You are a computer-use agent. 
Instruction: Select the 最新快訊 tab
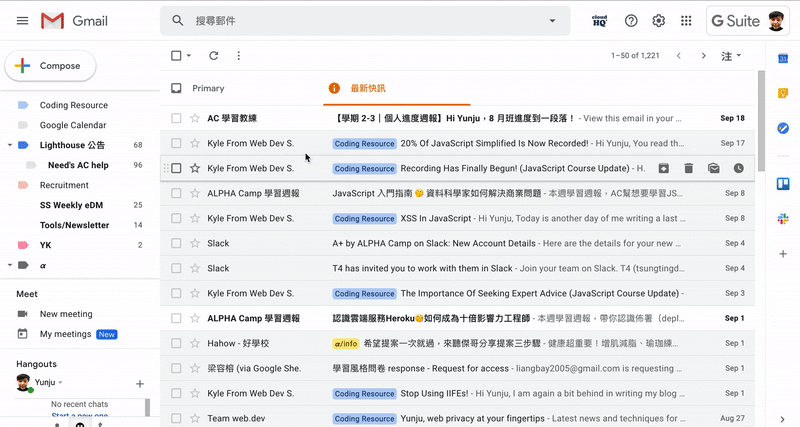coord(367,88)
